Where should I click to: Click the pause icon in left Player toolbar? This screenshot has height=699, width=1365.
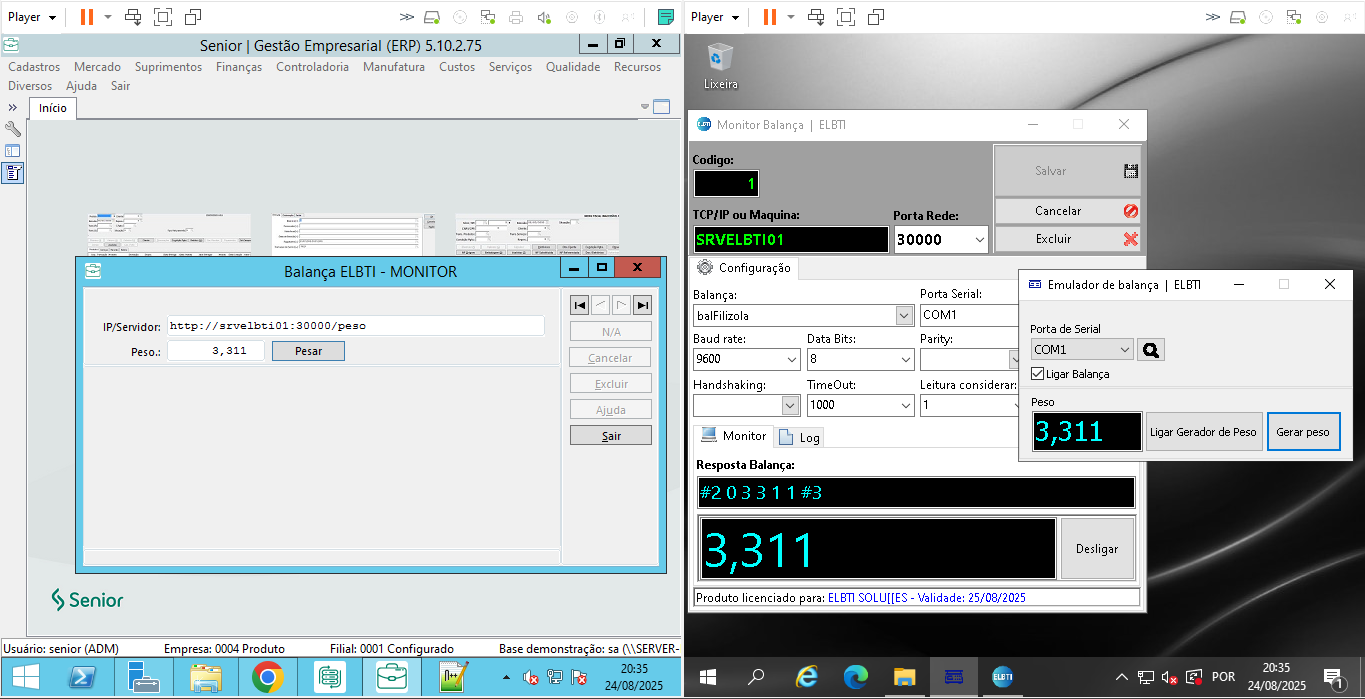(x=86, y=17)
